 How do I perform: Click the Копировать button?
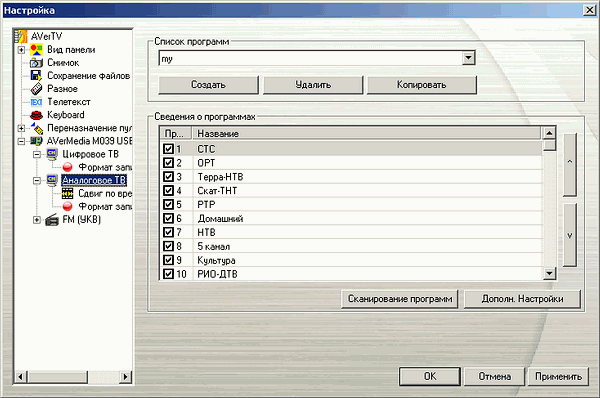(x=422, y=85)
